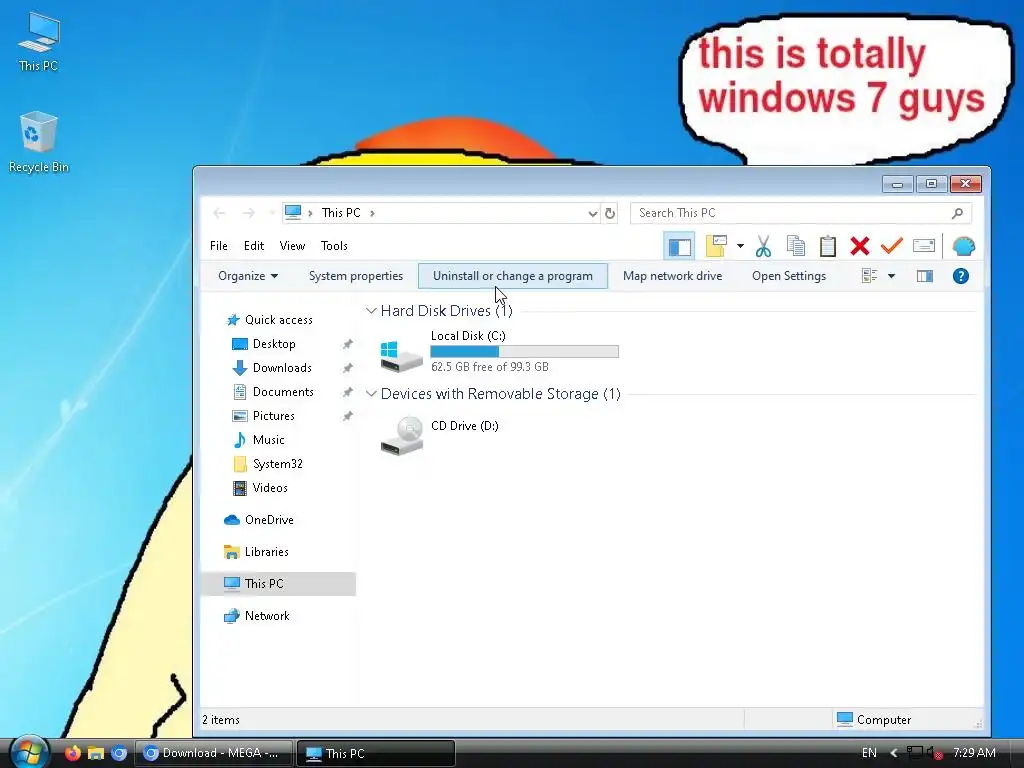Switch to Download - MEGA taskbar window
The height and width of the screenshot is (768, 1024).
(x=213, y=753)
